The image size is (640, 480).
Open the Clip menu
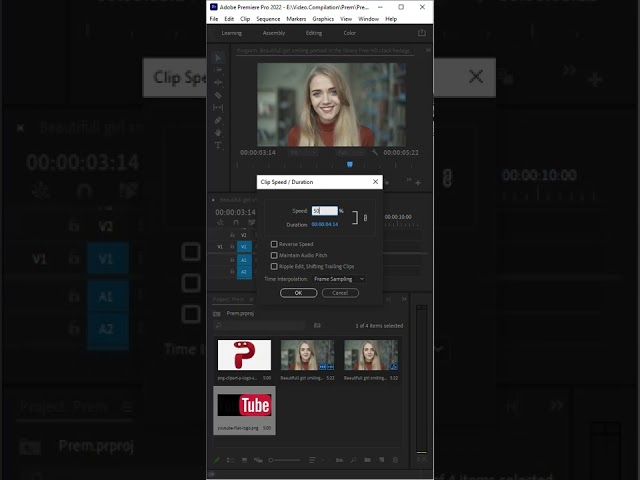pyautogui.click(x=245, y=19)
